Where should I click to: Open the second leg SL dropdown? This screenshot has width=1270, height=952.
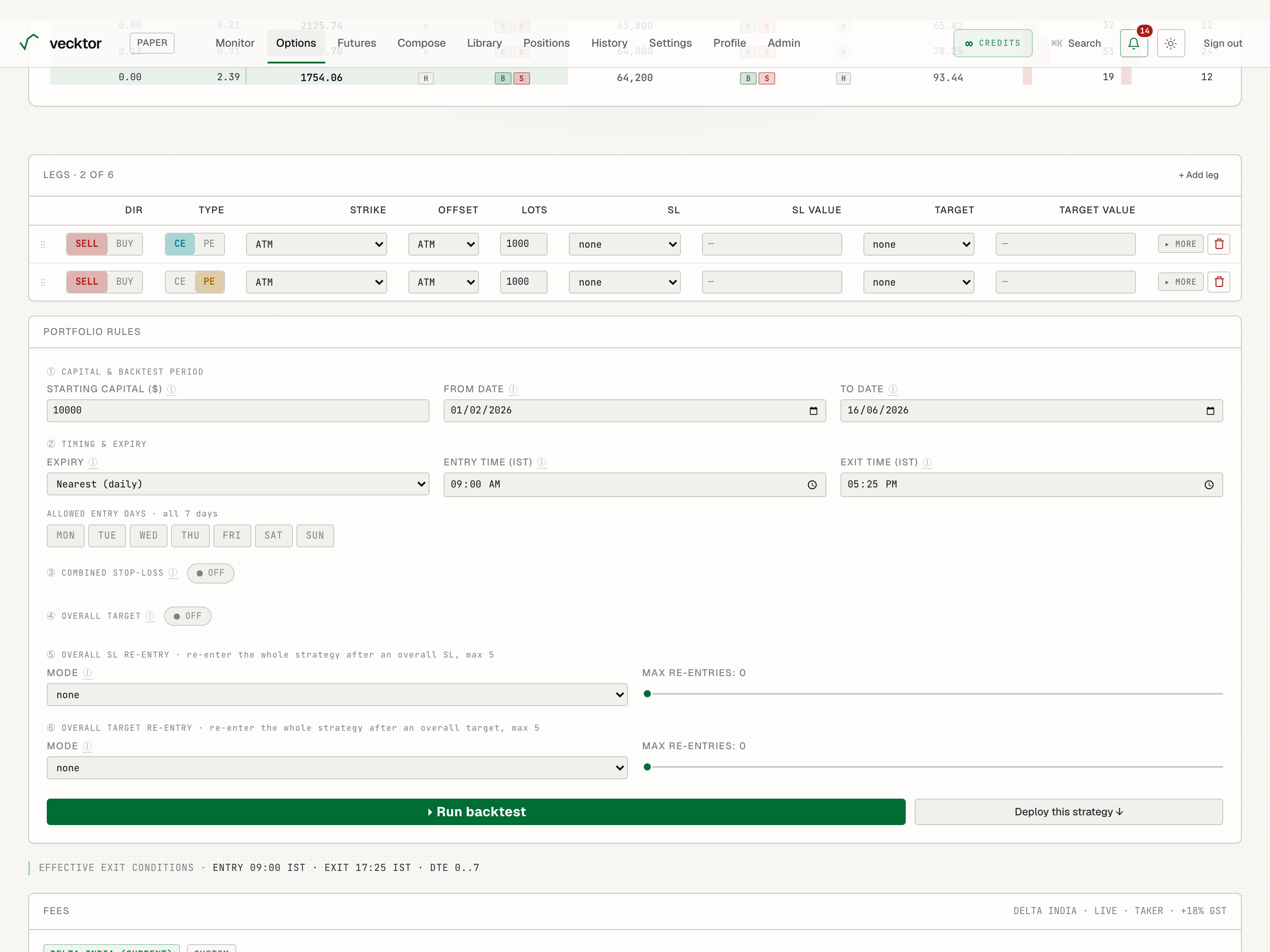tap(625, 283)
